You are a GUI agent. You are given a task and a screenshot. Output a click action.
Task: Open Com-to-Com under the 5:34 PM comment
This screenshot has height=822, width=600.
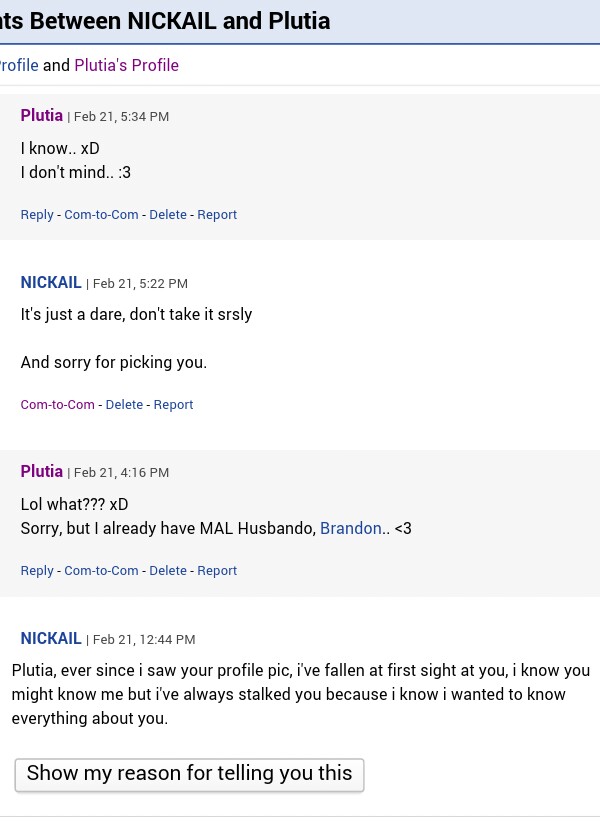pyautogui.click(x=101, y=214)
